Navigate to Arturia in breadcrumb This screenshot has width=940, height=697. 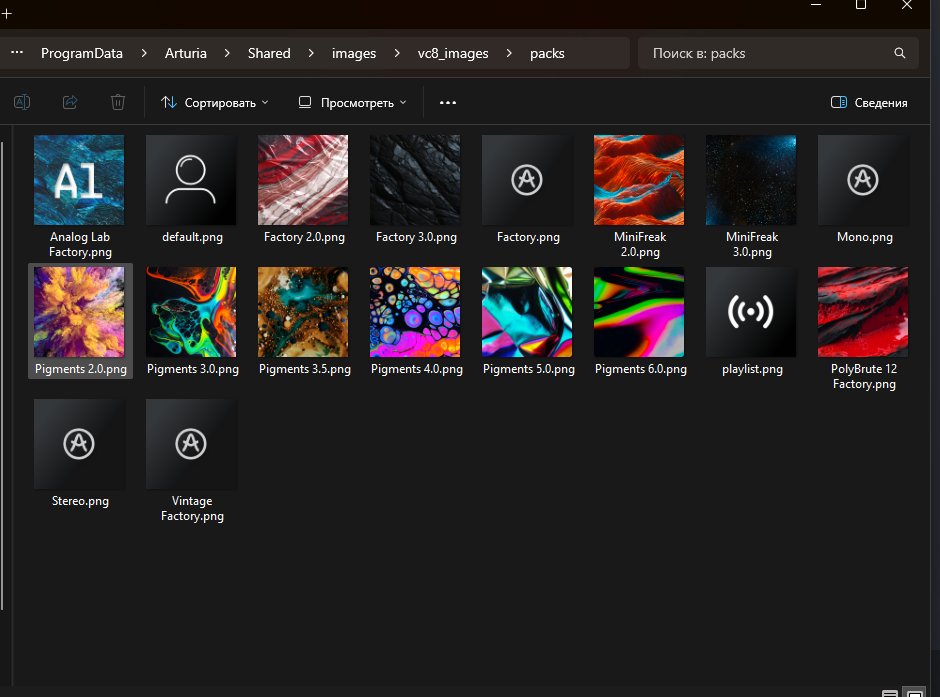tap(186, 53)
